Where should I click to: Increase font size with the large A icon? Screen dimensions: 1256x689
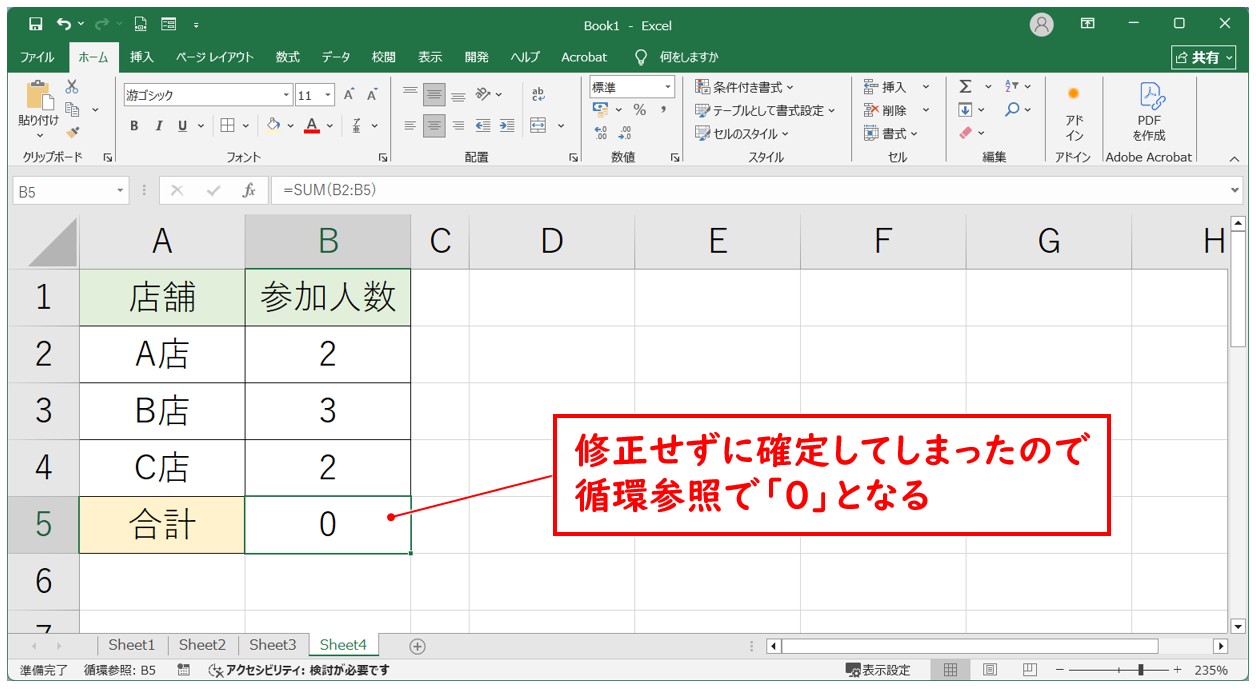pyautogui.click(x=349, y=95)
